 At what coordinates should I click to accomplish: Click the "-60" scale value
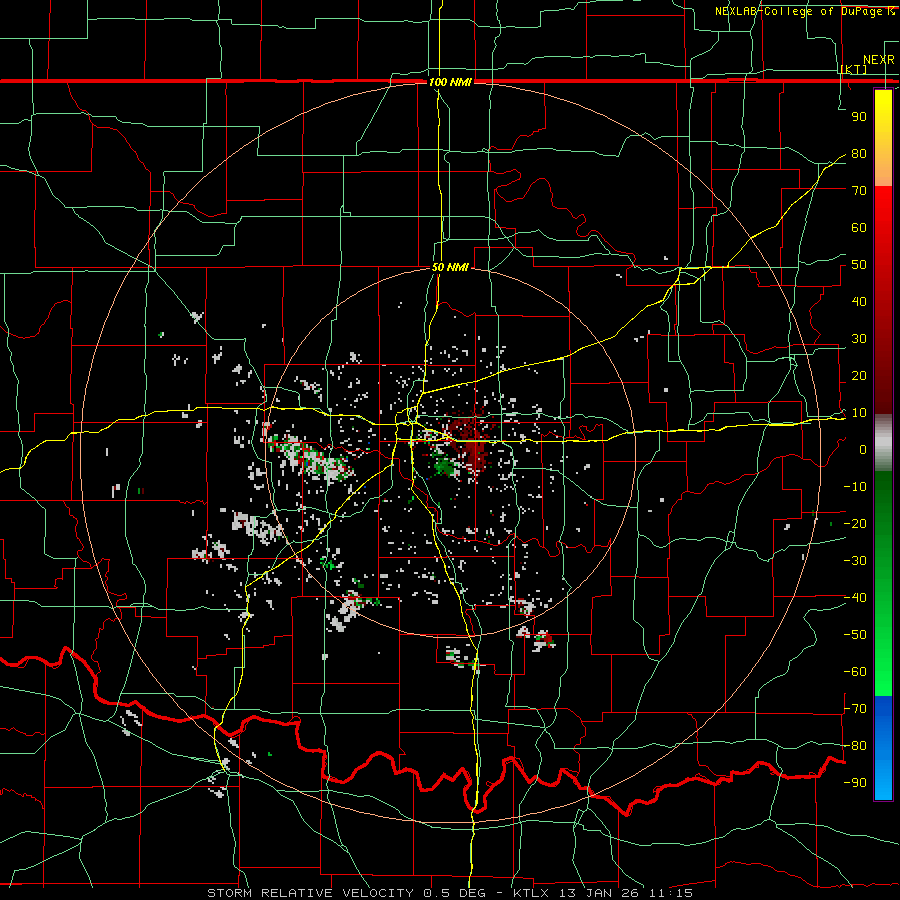[855, 672]
